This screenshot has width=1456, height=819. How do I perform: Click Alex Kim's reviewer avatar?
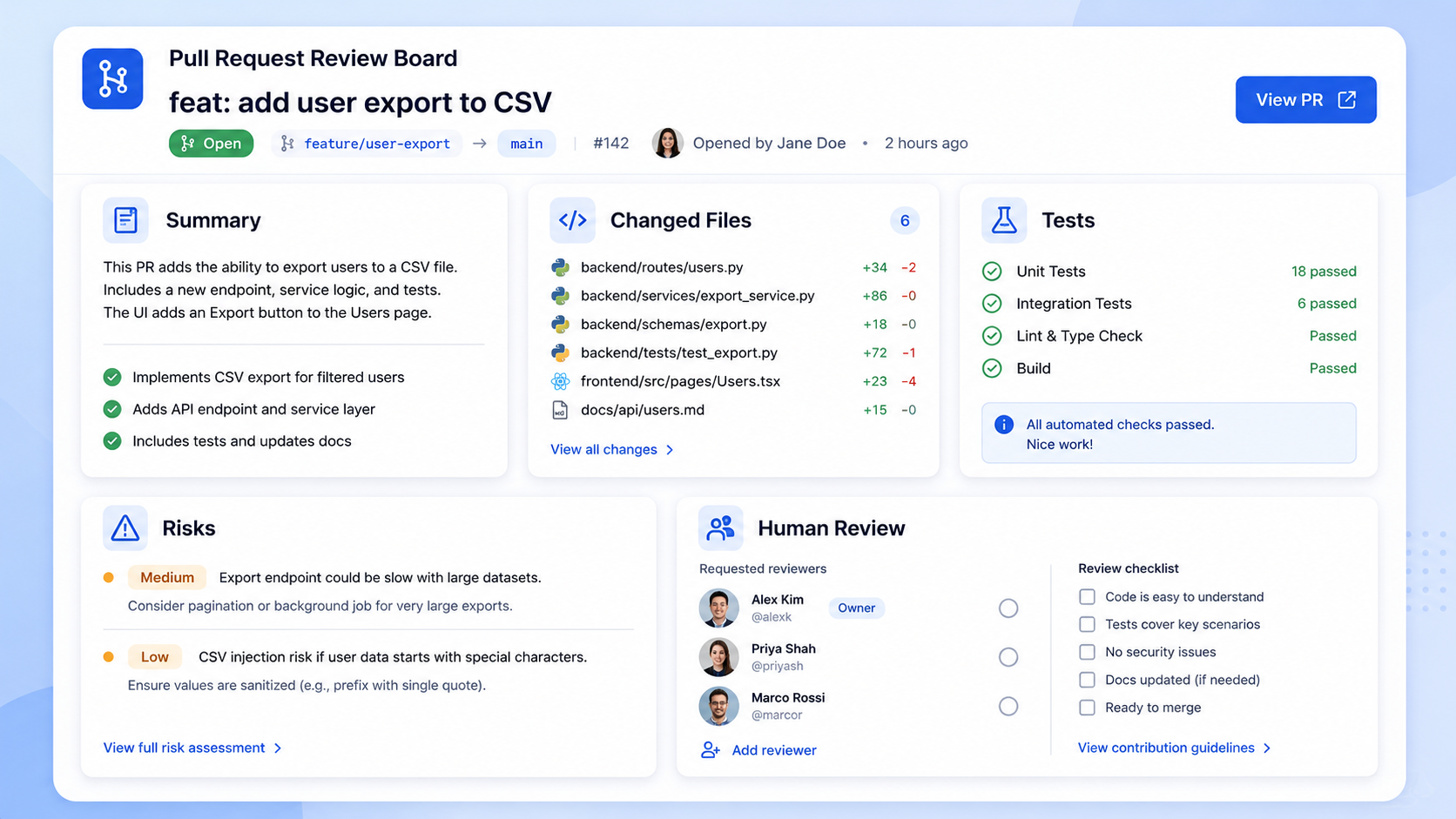[718, 608]
